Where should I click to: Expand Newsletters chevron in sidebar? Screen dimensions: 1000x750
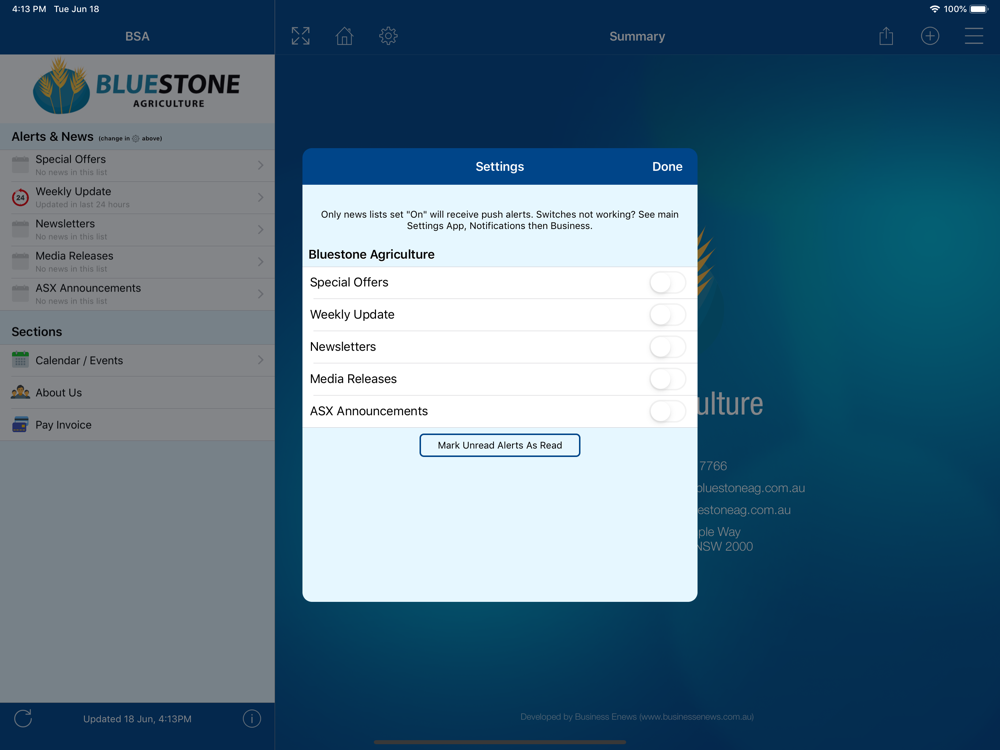(x=260, y=230)
